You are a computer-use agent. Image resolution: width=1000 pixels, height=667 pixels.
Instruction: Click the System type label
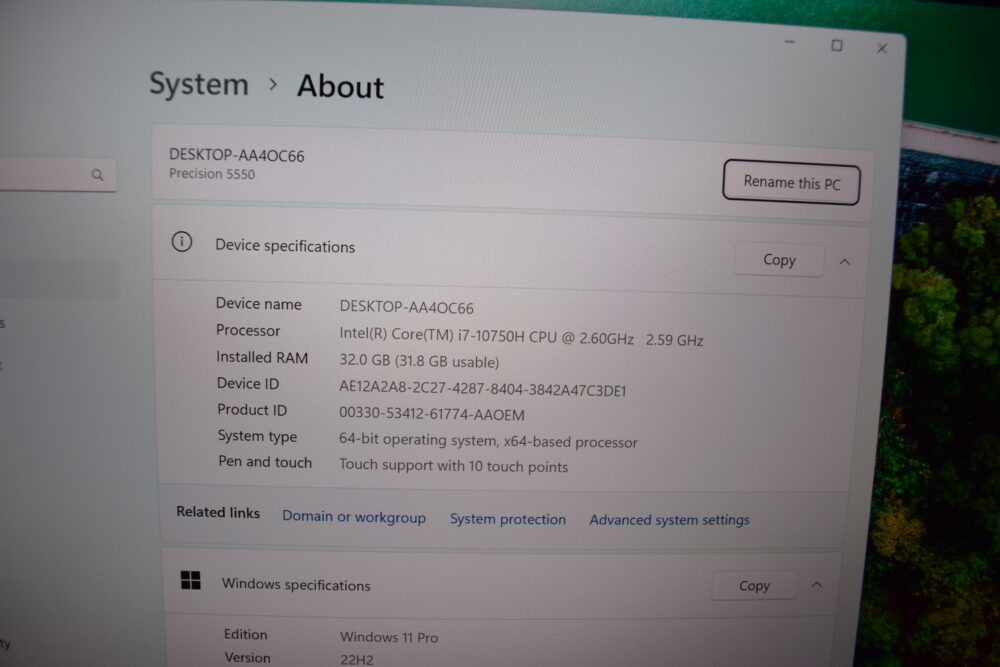[257, 436]
